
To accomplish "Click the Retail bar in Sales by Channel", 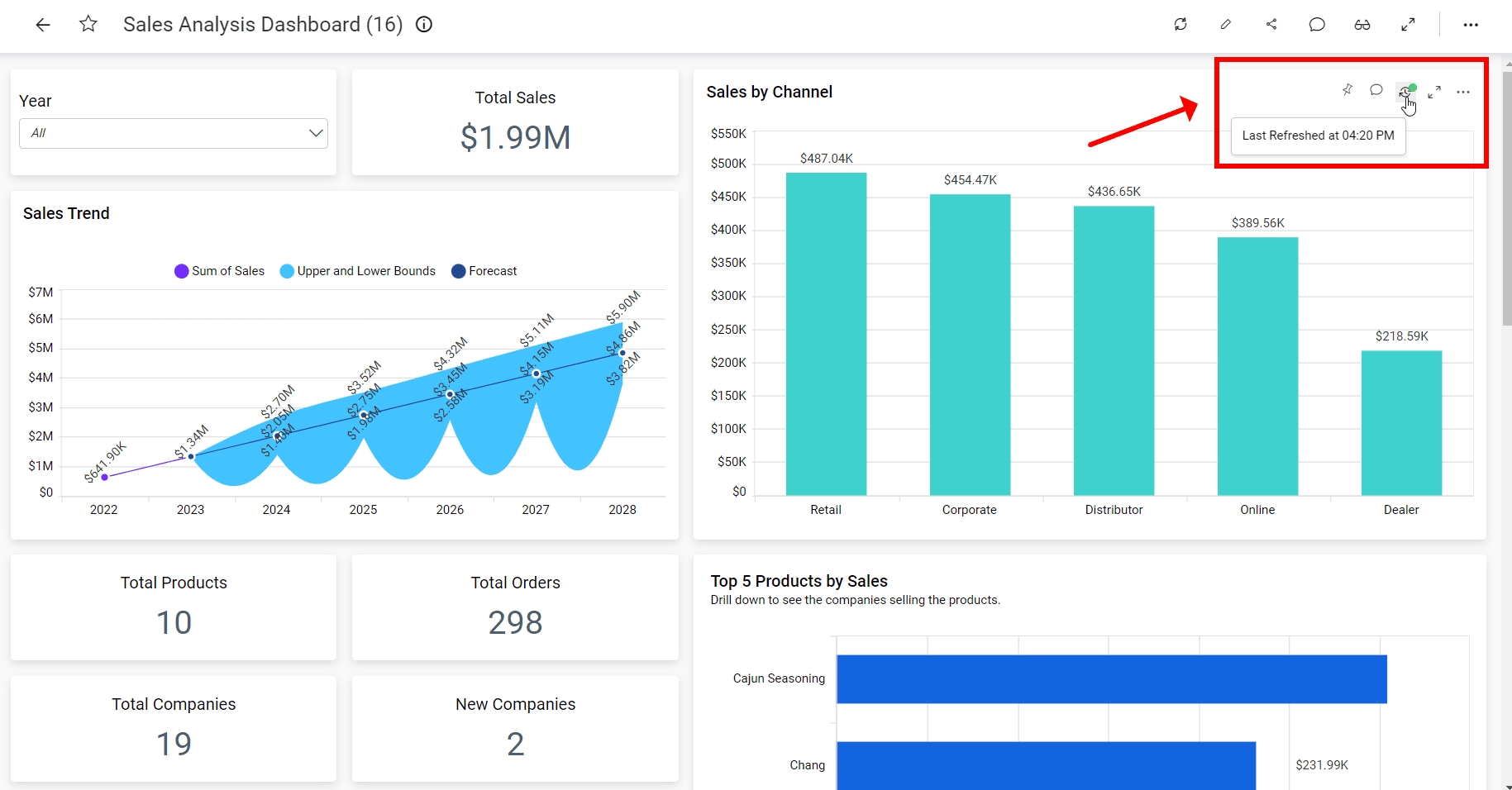I will point(826,334).
